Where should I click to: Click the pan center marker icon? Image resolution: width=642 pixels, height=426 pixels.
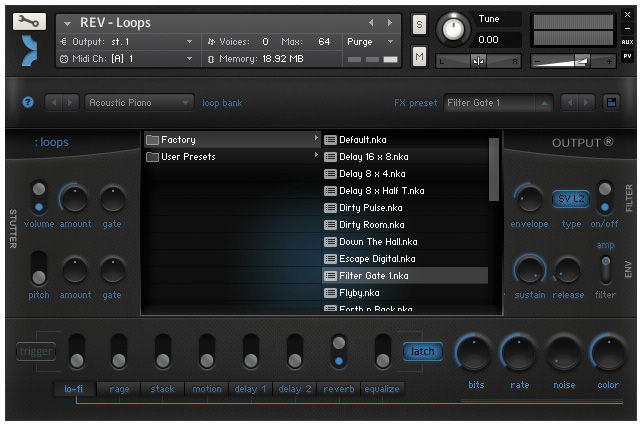point(478,61)
